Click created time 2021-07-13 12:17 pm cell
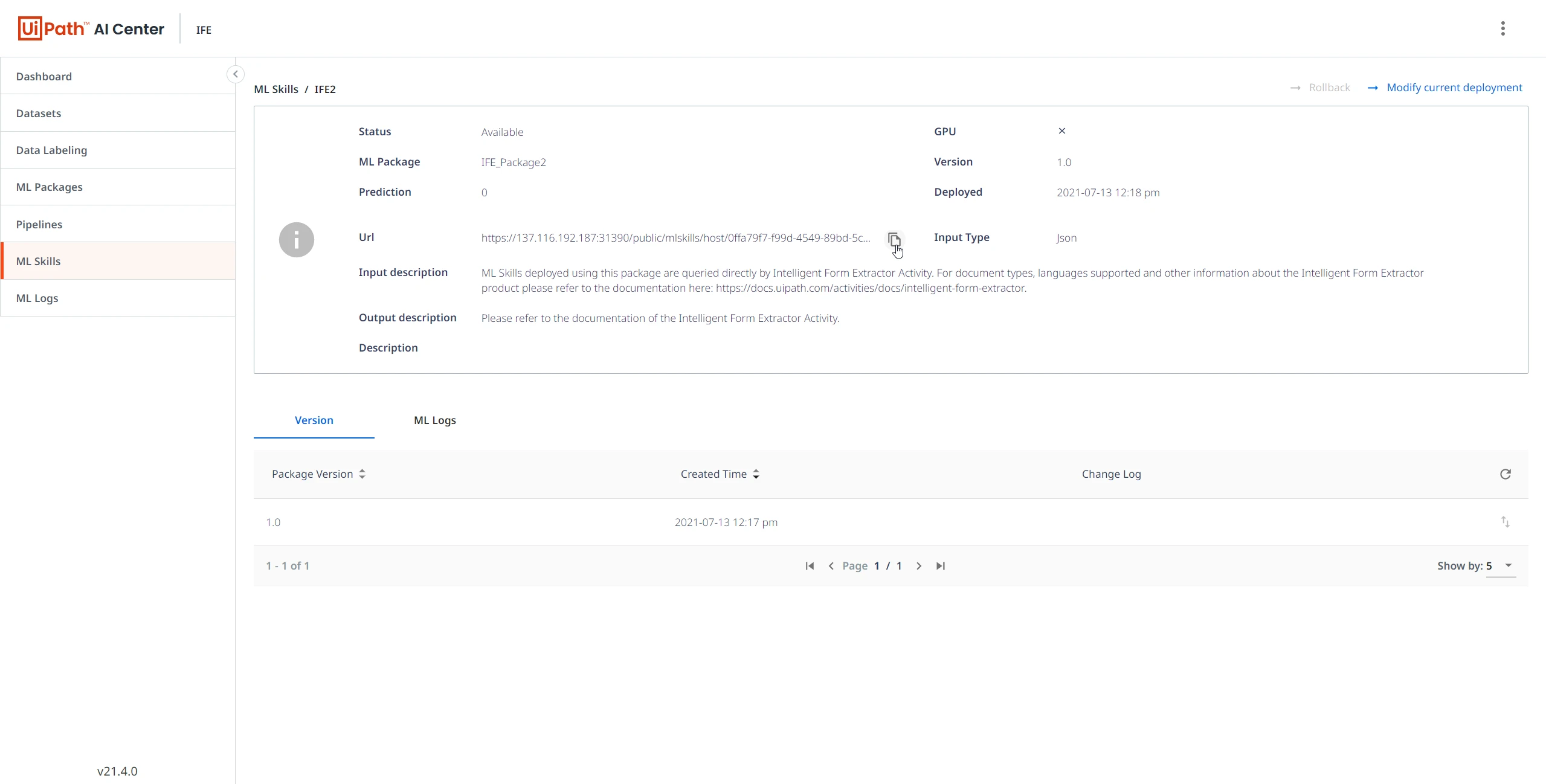 point(726,522)
